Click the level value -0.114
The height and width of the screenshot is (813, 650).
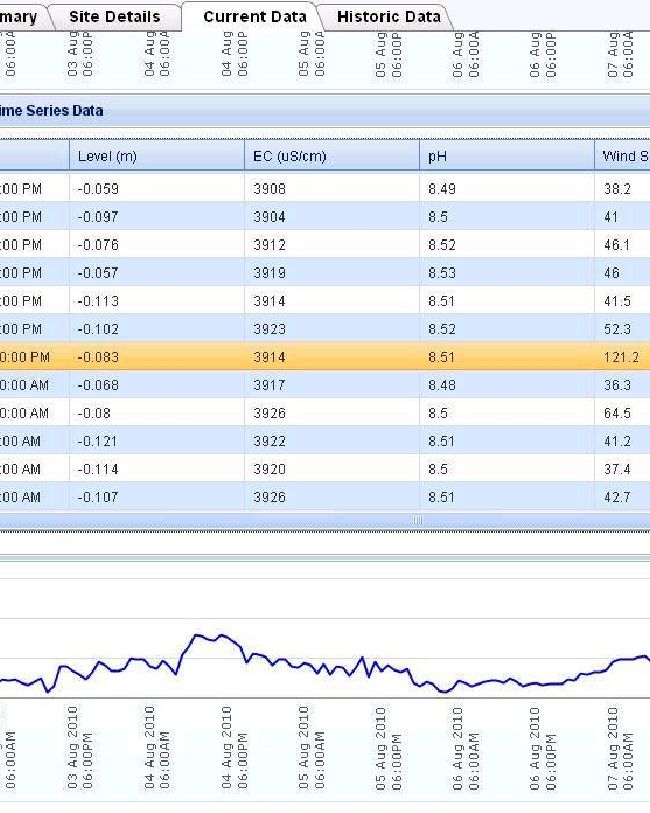coord(98,469)
